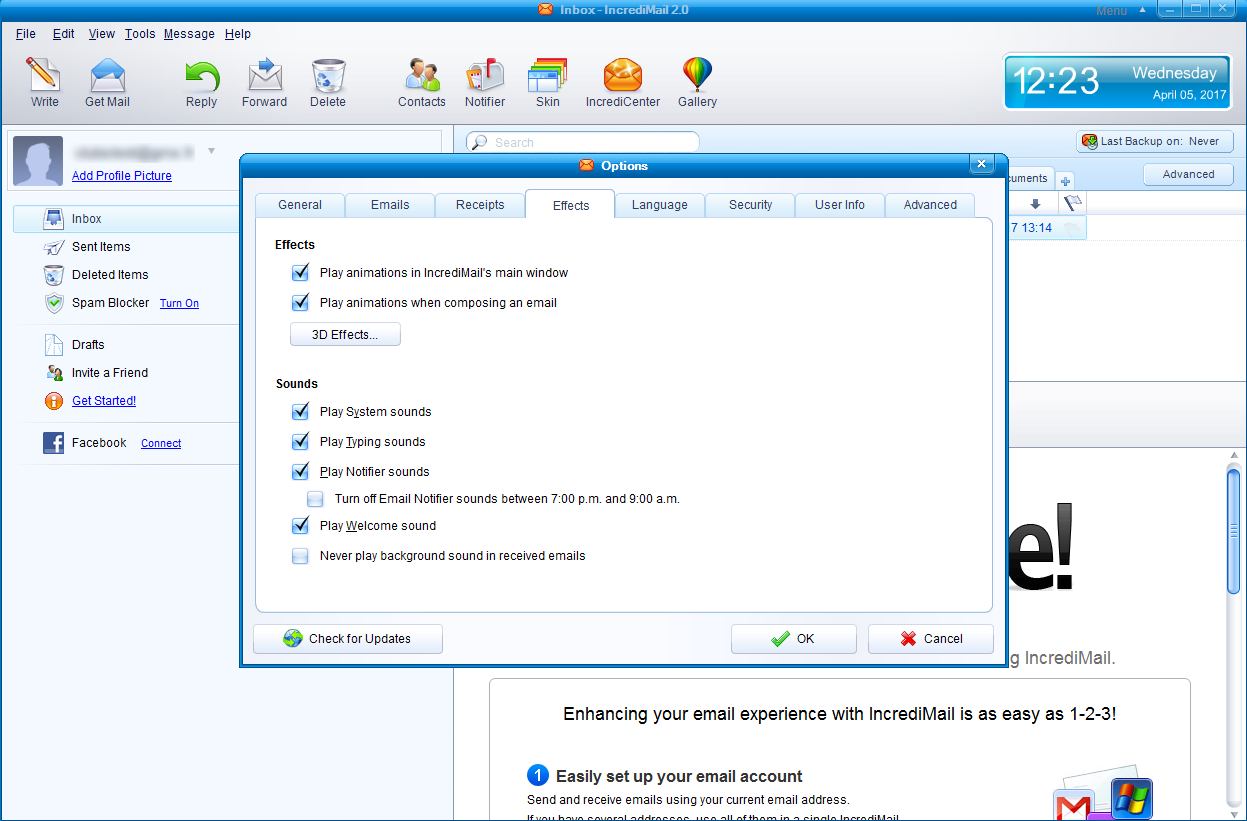Click inside the Search field
Viewport: 1247px width, 821px height.
click(x=590, y=143)
